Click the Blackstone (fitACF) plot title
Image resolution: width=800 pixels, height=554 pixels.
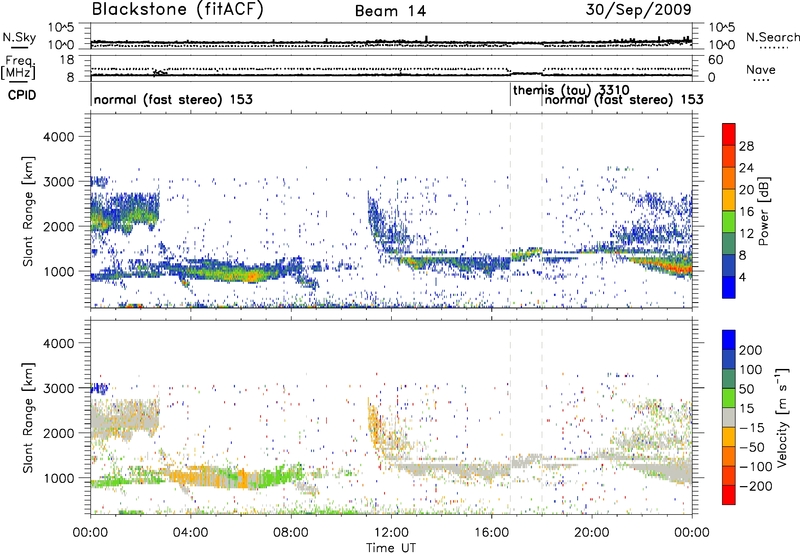click(178, 10)
